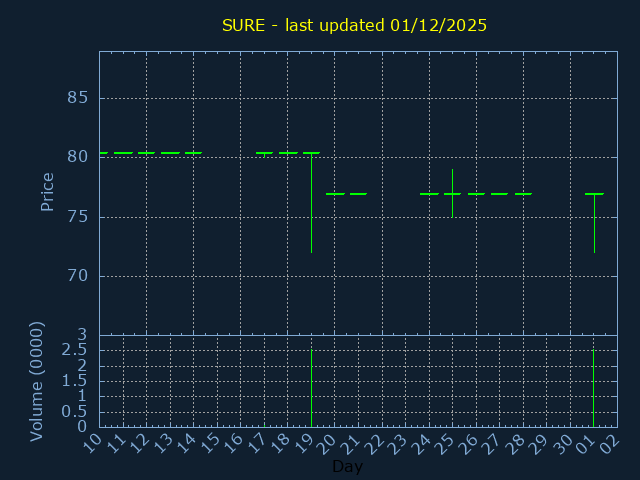Click the day 12 price dash
The width and height of the screenshot is (640, 480).
(x=146, y=153)
